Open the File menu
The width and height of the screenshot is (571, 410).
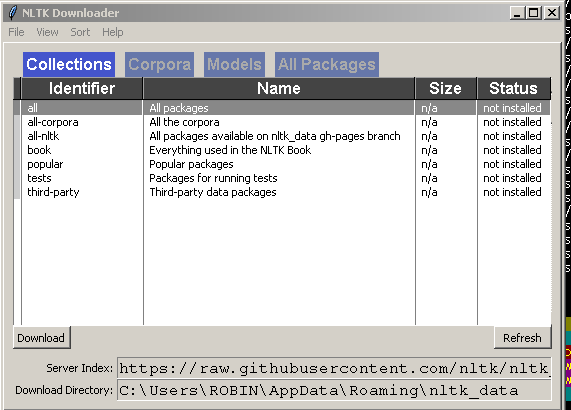point(16,32)
